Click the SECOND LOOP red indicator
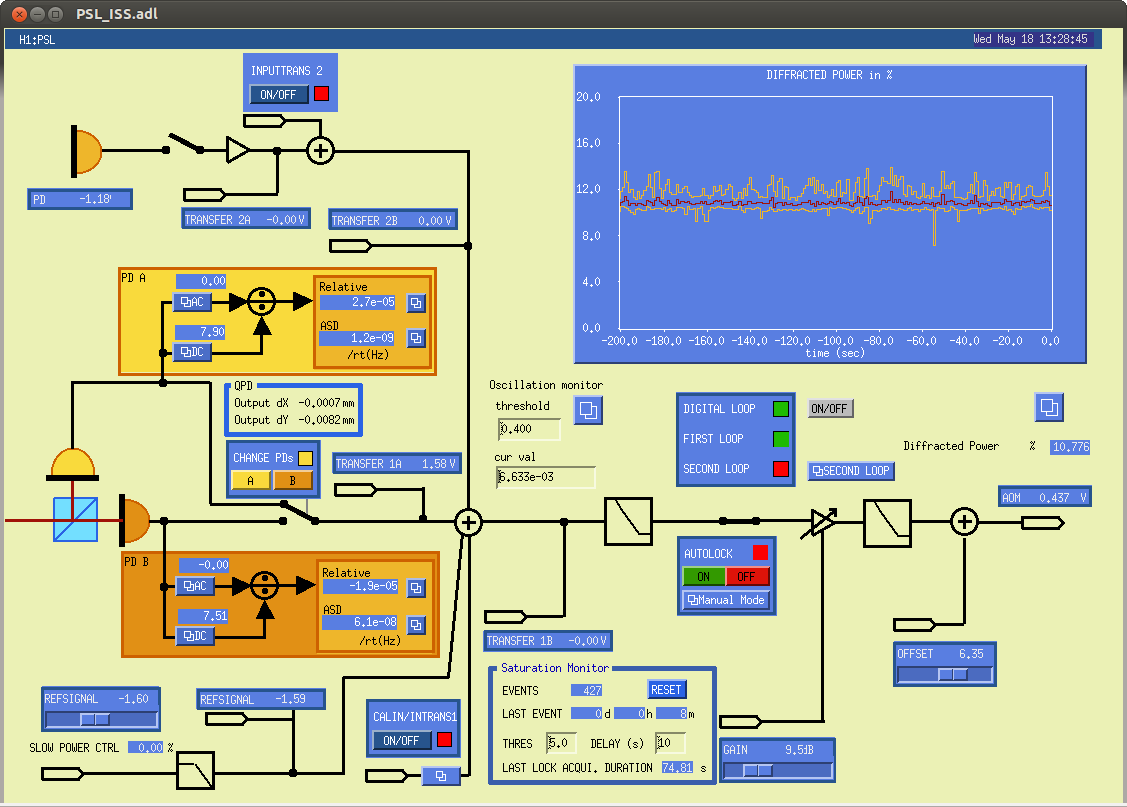This screenshot has width=1127, height=807. pos(781,469)
